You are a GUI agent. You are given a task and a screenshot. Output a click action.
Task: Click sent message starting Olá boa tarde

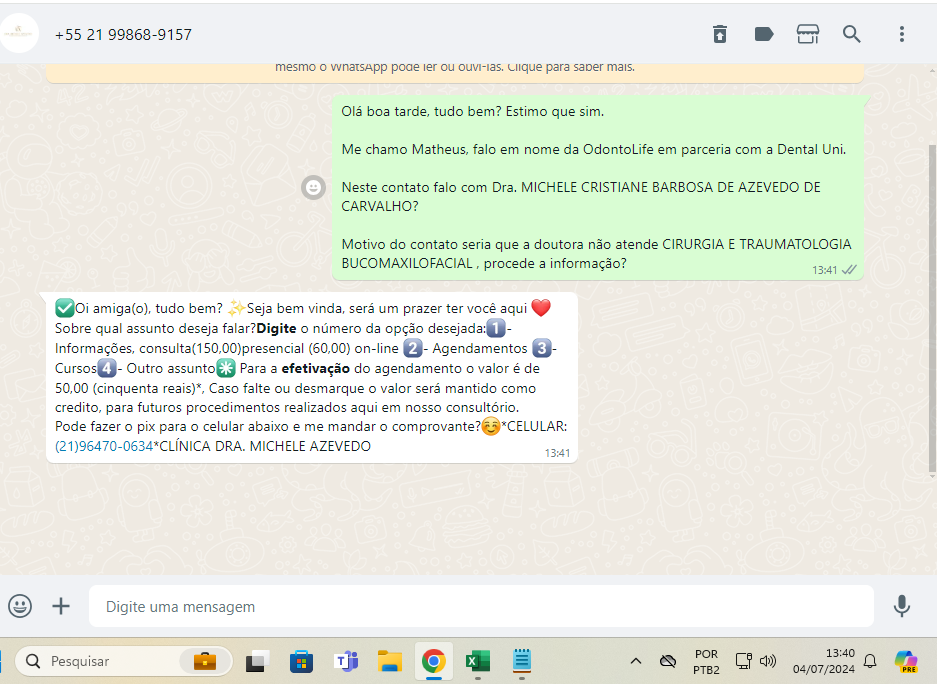pos(598,188)
